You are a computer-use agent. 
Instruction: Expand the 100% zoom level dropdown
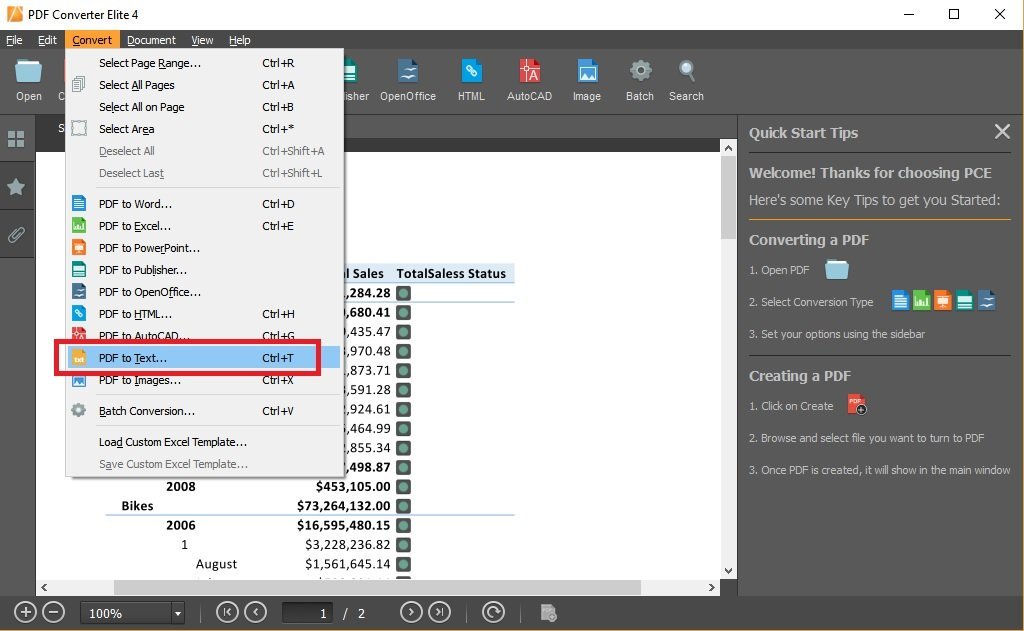click(177, 613)
